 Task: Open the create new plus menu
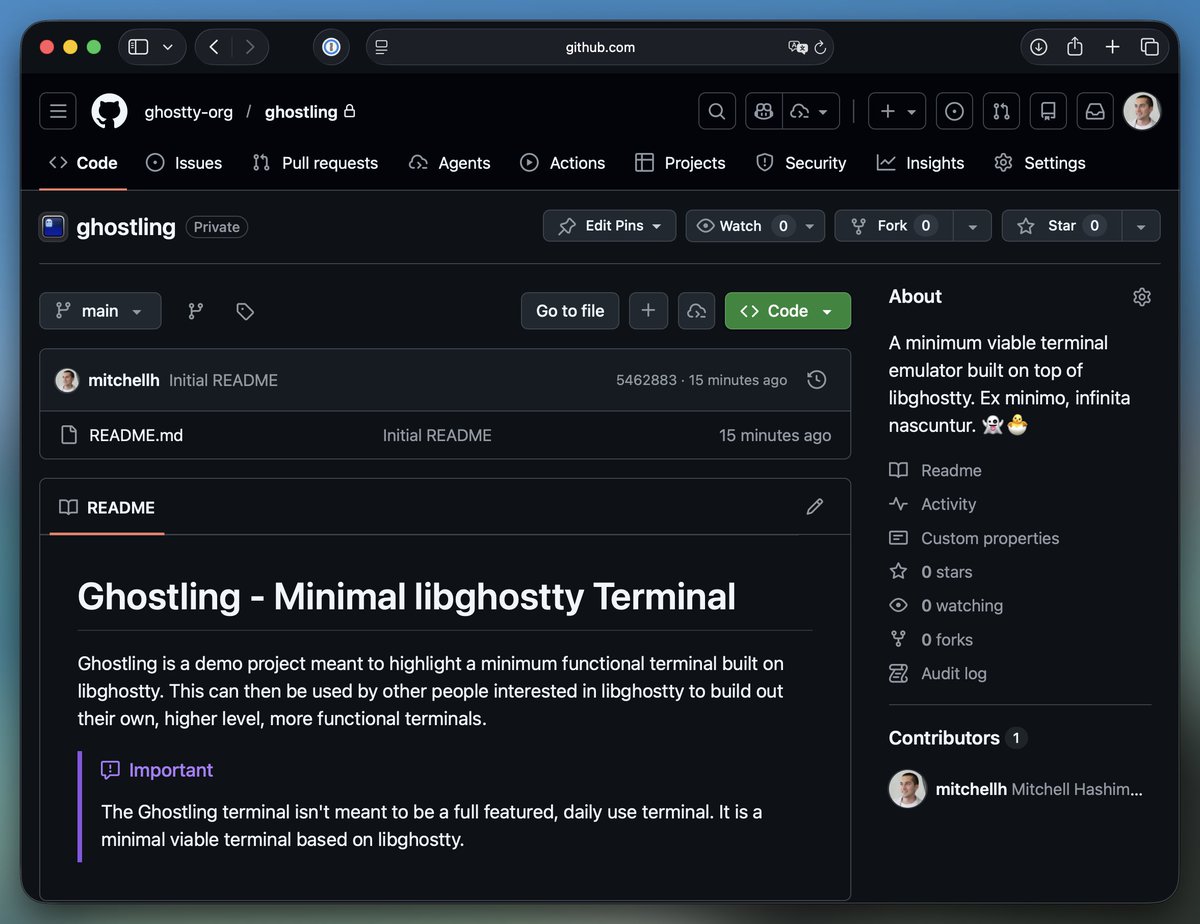point(897,111)
